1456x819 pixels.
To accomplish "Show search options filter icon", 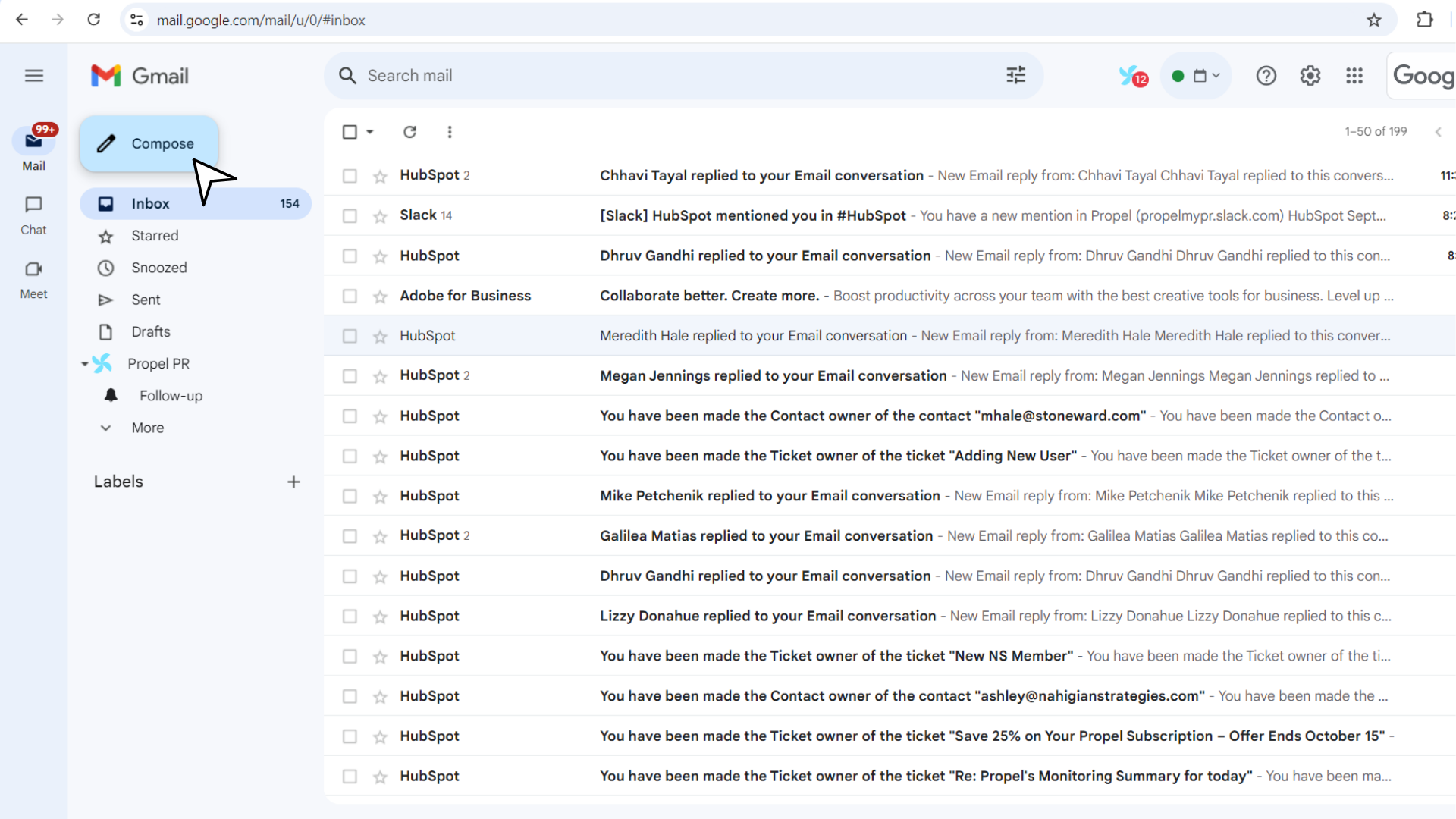I will point(1015,75).
